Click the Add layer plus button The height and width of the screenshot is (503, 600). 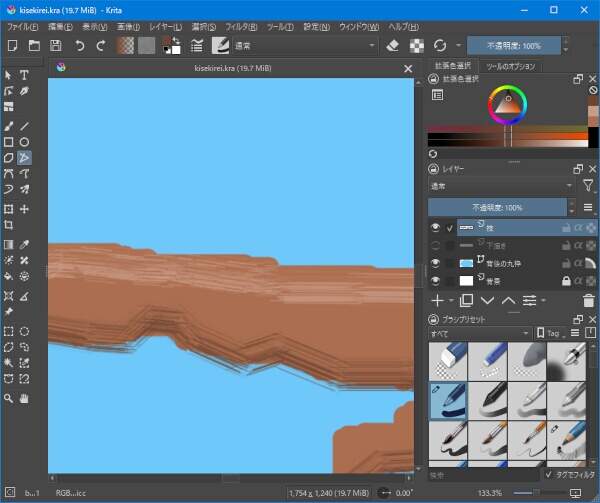click(436, 300)
